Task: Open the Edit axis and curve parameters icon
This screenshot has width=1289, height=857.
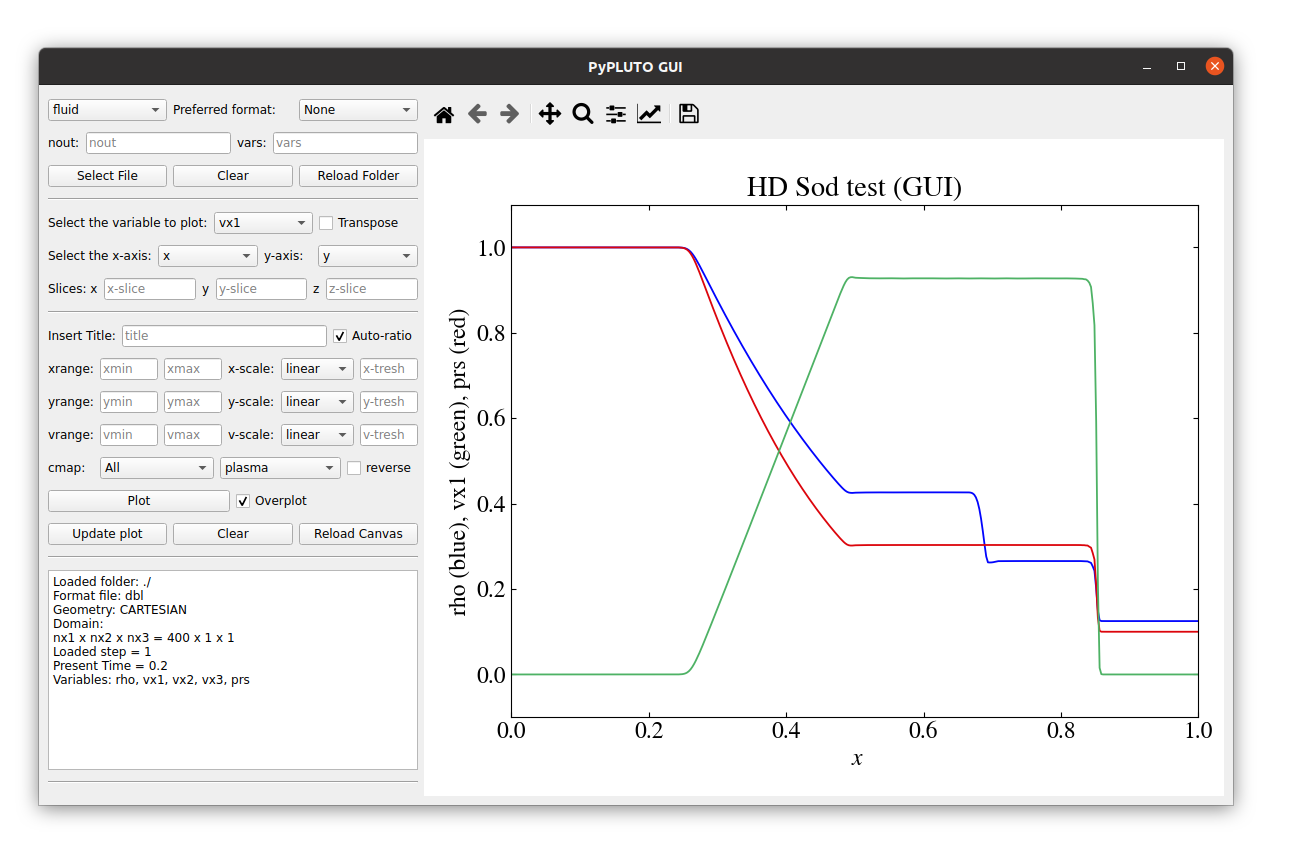Action: [x=649, y=114]
